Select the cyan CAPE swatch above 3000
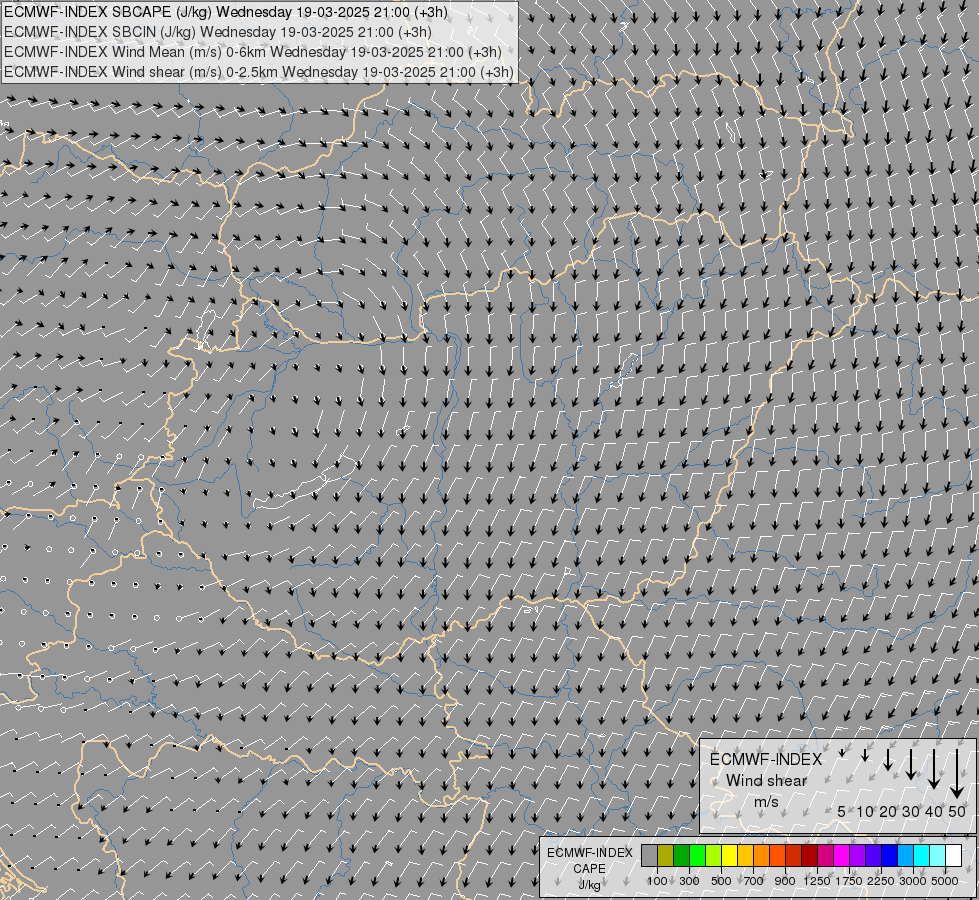 coord(922,856)
